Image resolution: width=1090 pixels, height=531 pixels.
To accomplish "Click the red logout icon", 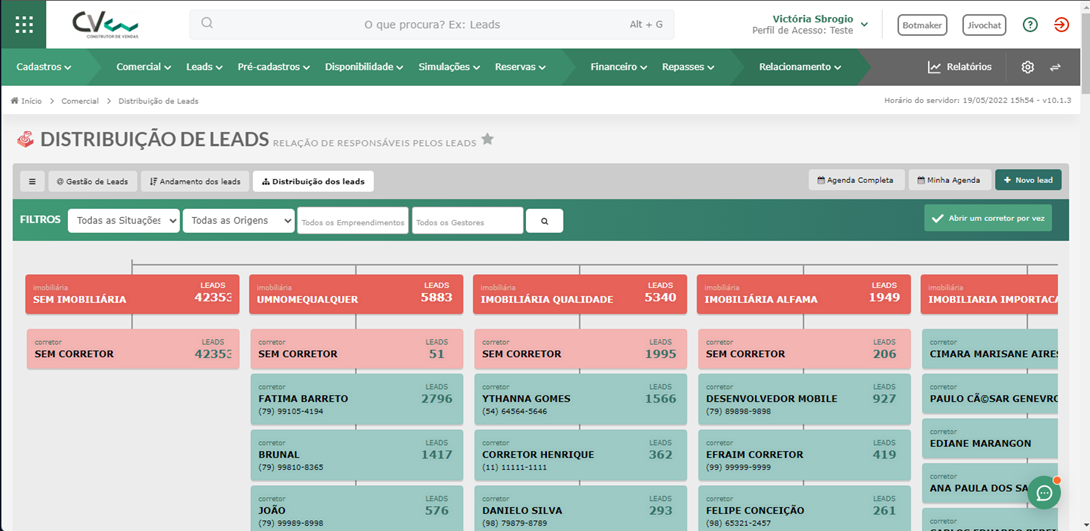I will click(1061, 25).
